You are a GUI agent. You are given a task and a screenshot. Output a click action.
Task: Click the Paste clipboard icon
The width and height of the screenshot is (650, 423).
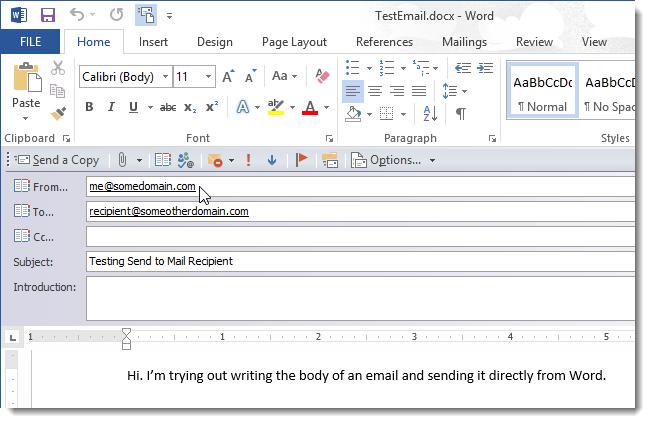[x=27, y=78]
